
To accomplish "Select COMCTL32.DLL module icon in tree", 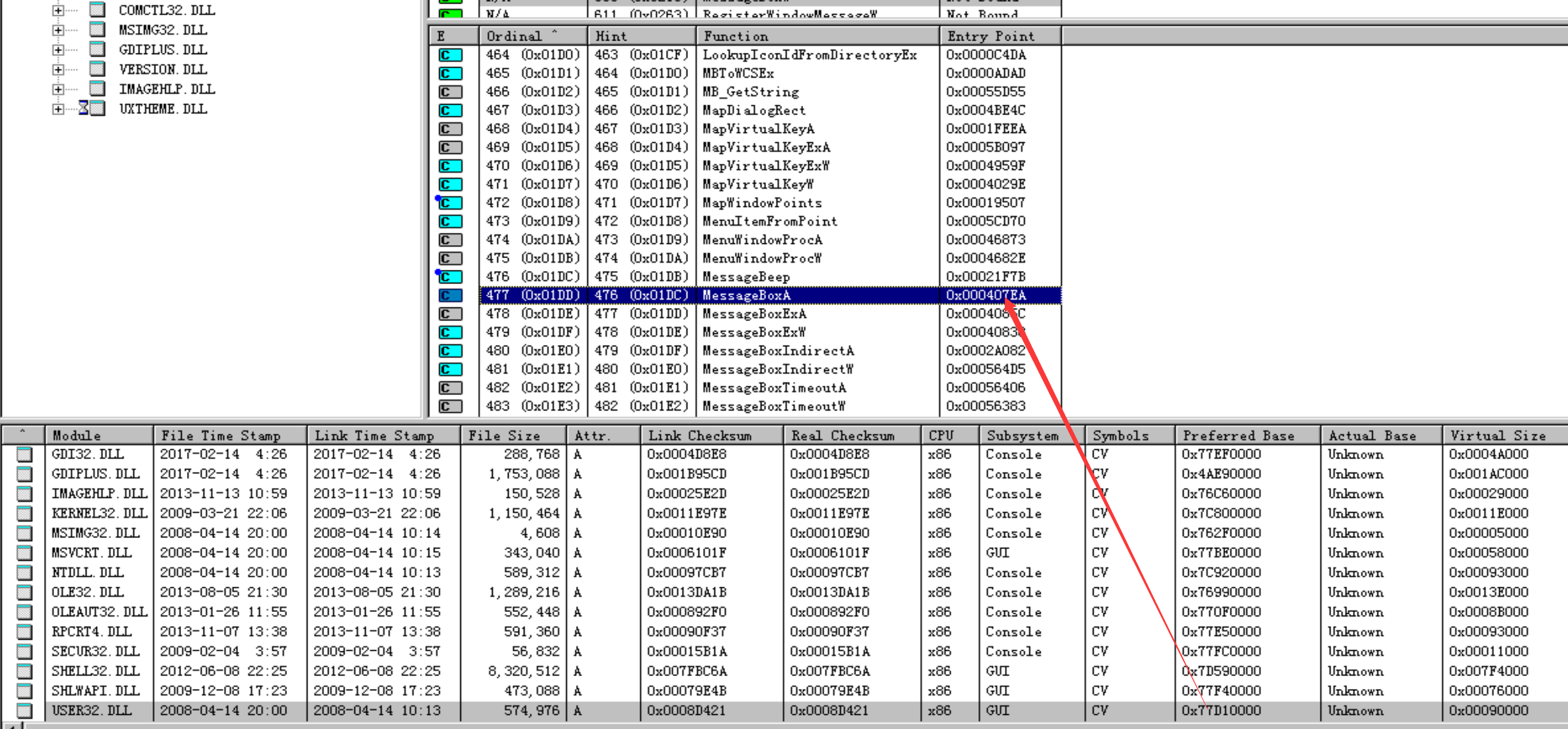I will [97, 10].
